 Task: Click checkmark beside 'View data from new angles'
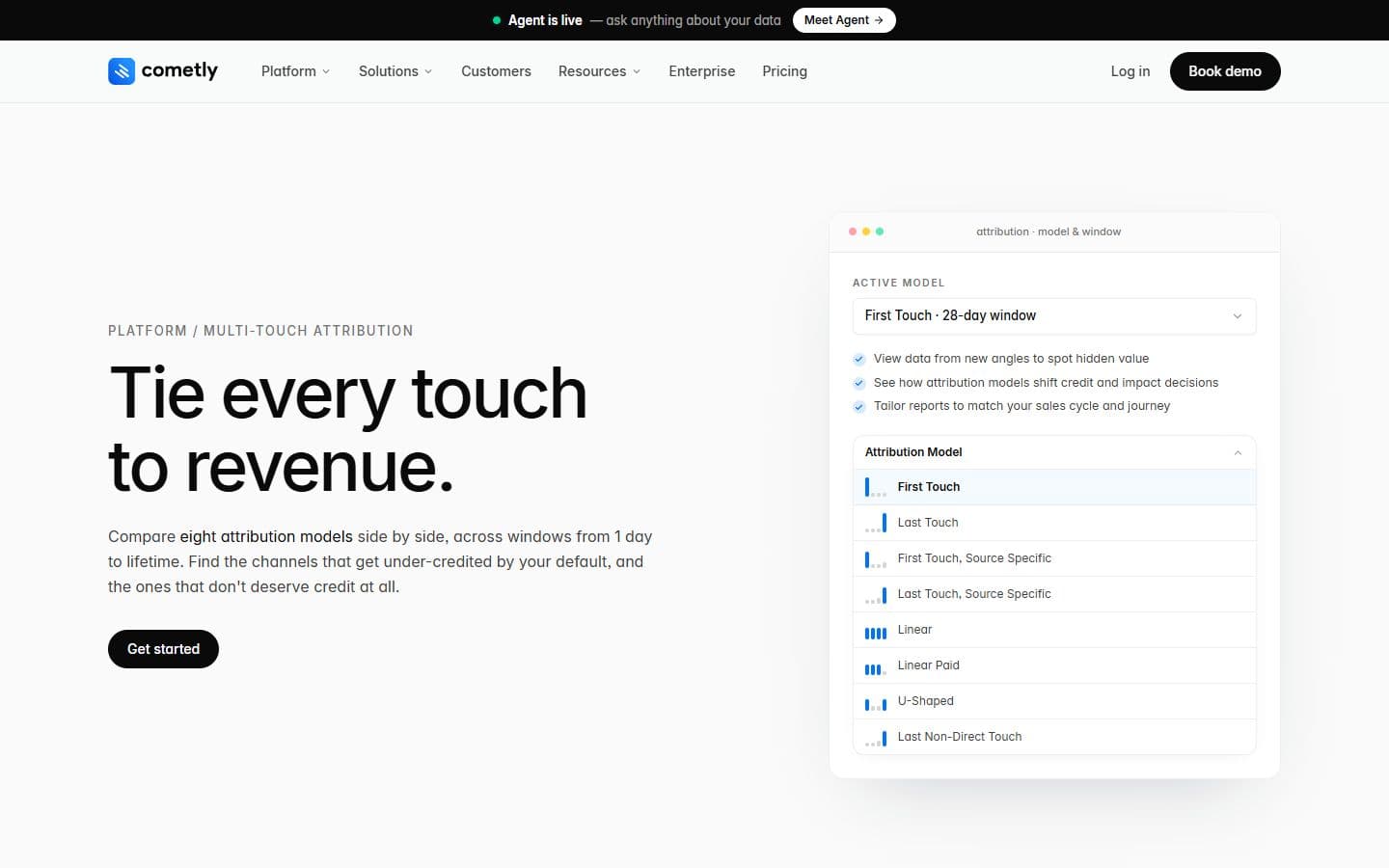[859, 359]
